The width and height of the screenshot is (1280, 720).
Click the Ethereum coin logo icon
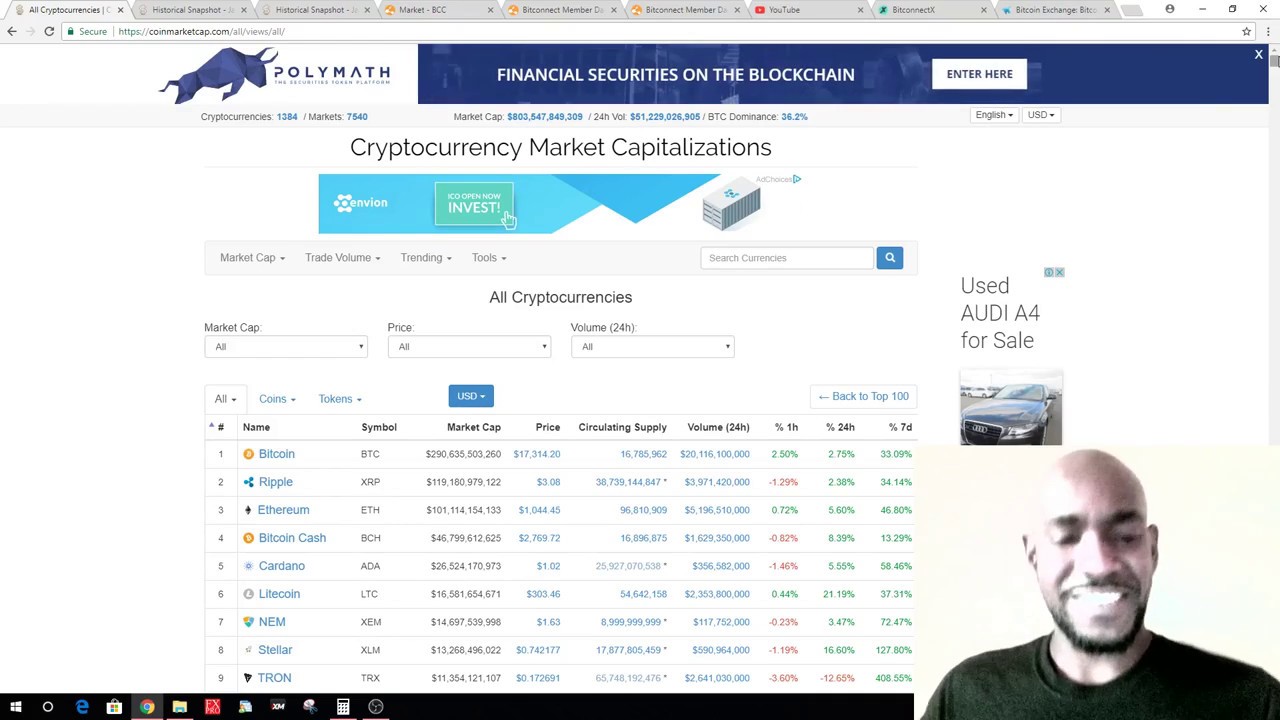[248, 510]
